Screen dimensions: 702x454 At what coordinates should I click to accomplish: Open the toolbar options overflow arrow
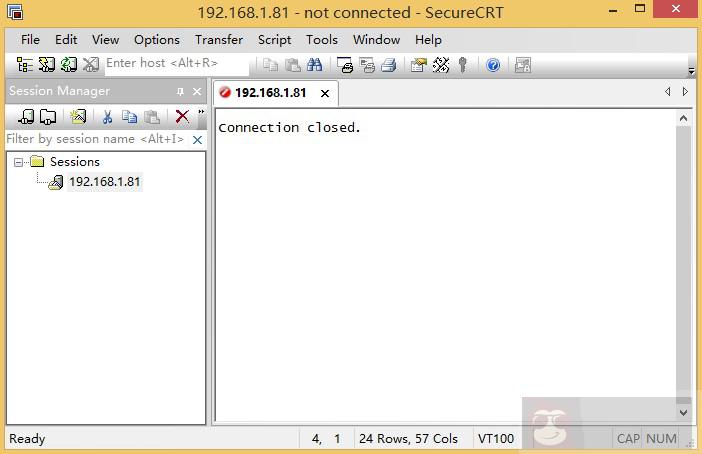[691, 71]
